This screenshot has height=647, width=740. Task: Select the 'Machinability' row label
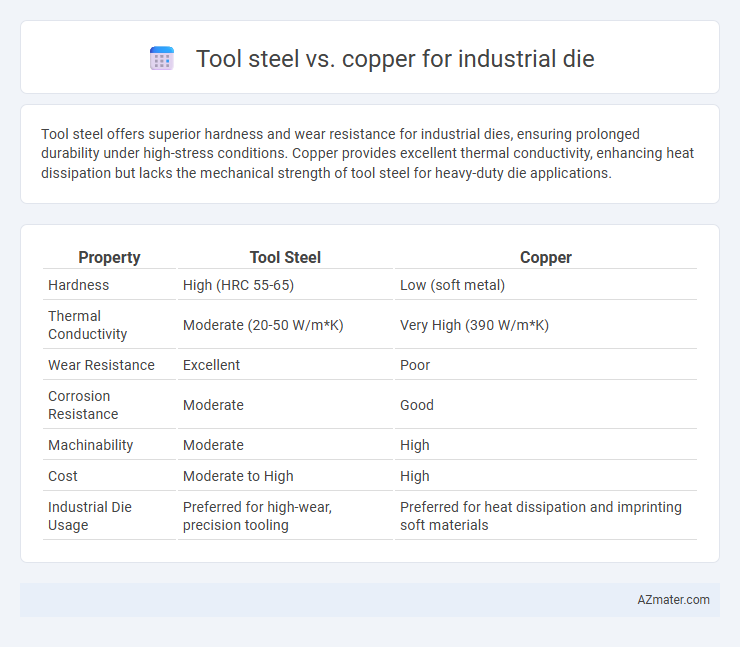click(x=91, y=445)
